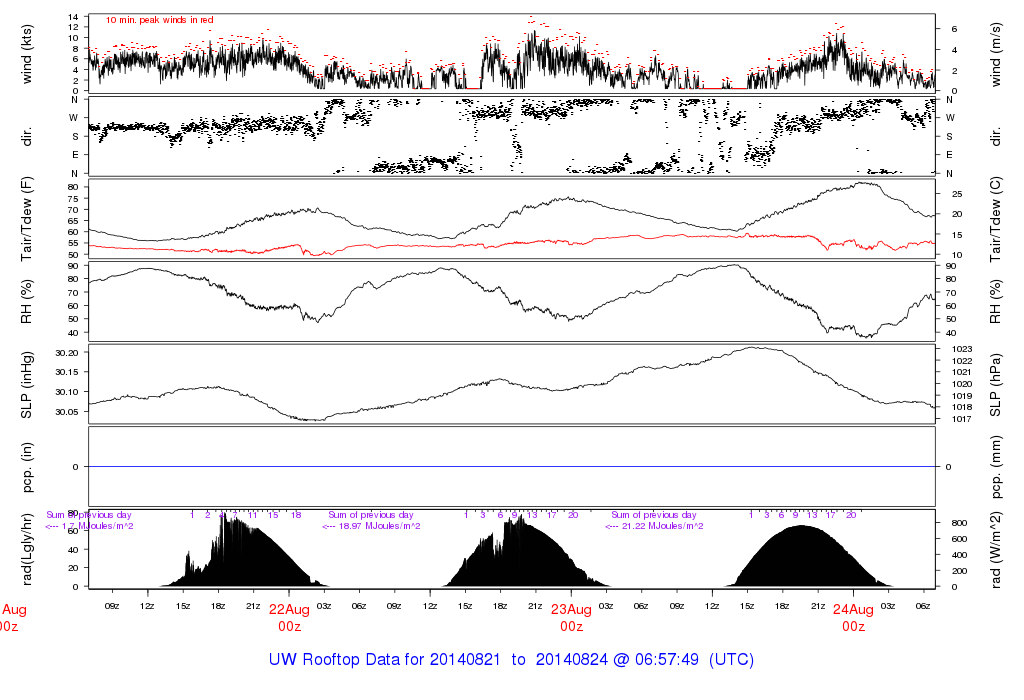Click the '1.7 MJoules/m^2' radiation sum value

click(98, 526)
